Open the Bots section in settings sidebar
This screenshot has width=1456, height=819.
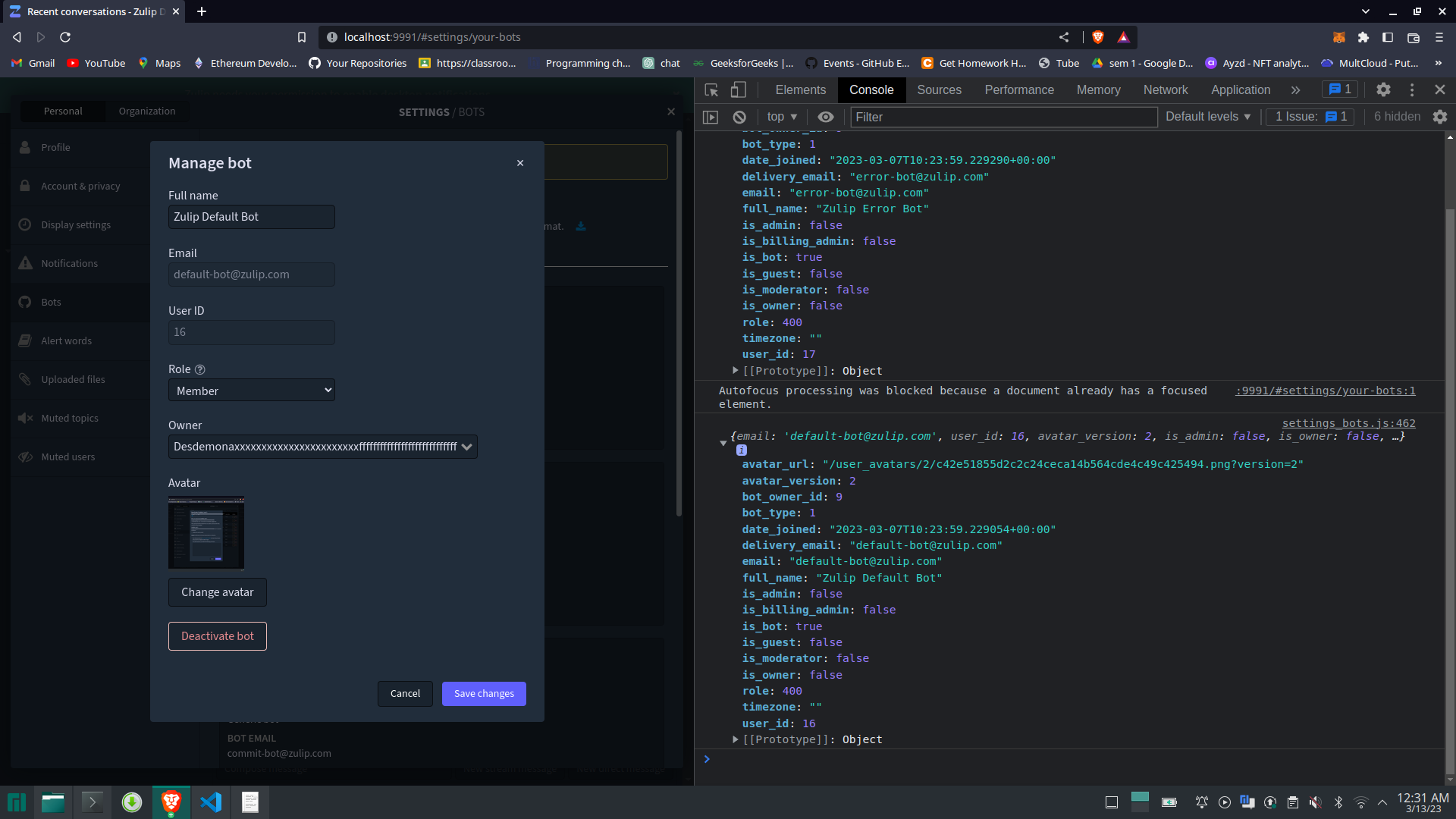point(51,302)
